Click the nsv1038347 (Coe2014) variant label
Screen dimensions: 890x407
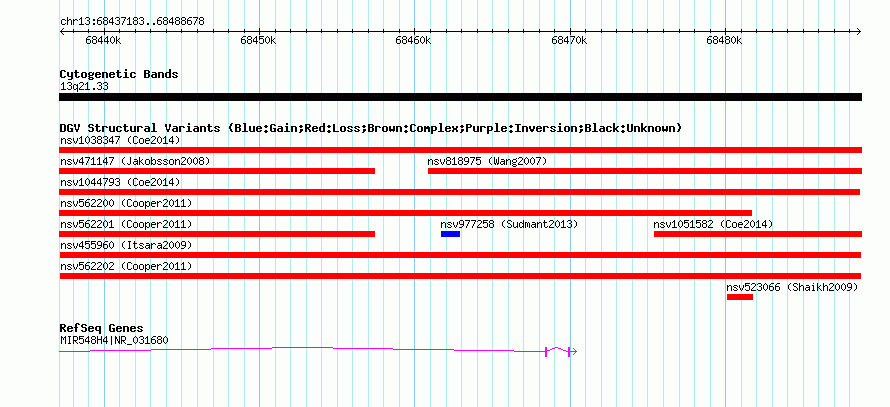[x=120, y=140]
